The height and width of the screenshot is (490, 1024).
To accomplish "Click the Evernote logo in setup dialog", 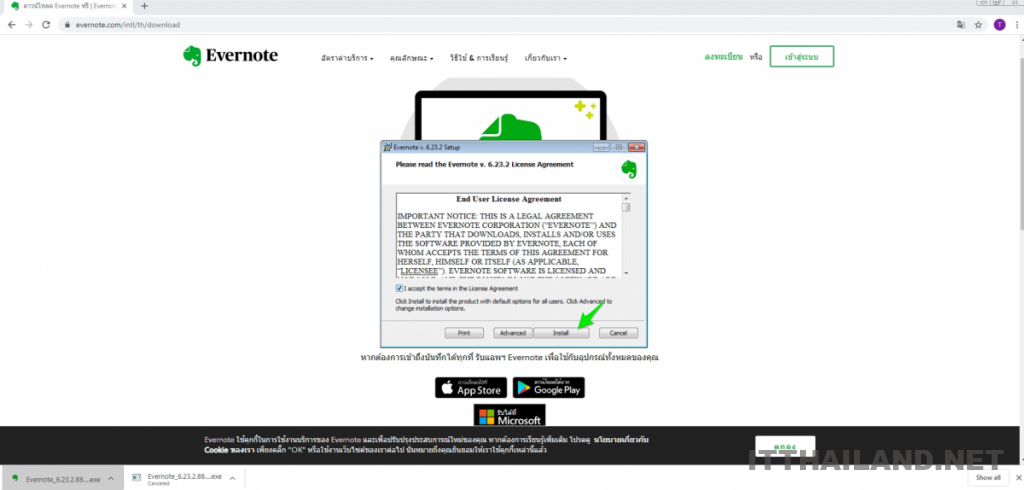I will pyautogui.click(x=628, y=169).
